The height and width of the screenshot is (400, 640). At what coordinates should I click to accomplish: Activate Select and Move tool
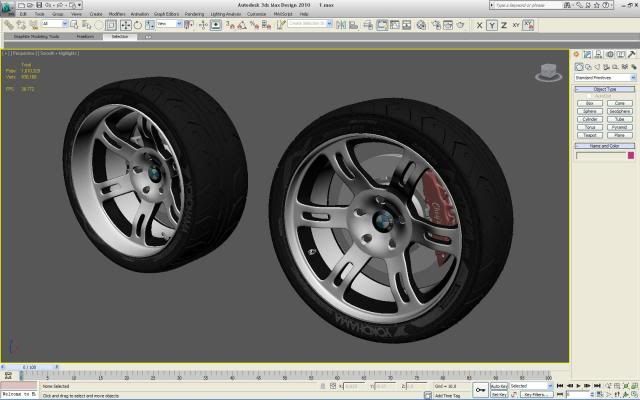point(126,25)
